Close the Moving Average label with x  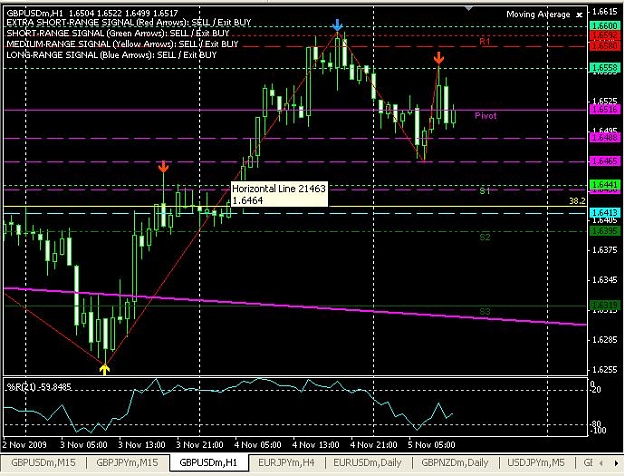click(x=579, y=15)
